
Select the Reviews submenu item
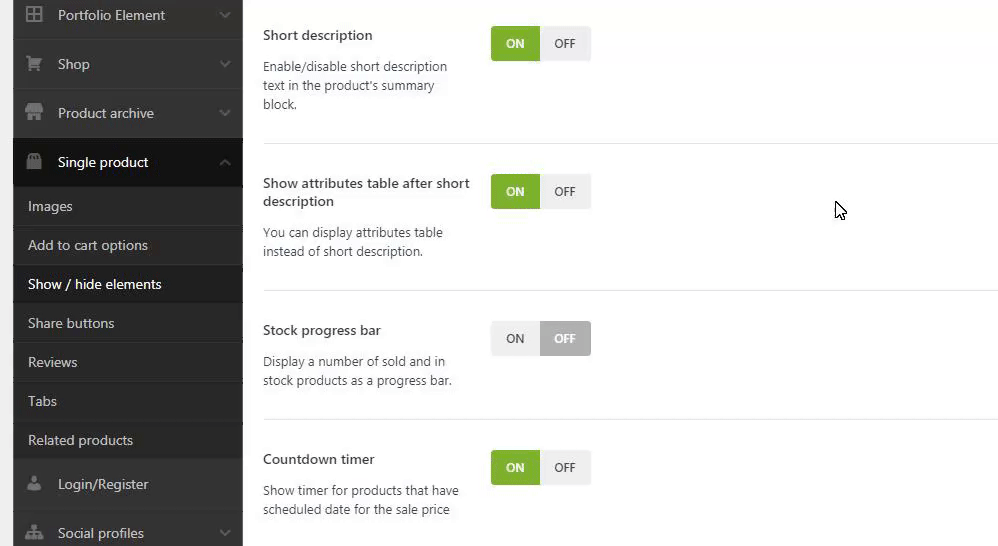(x=52, y=362)
